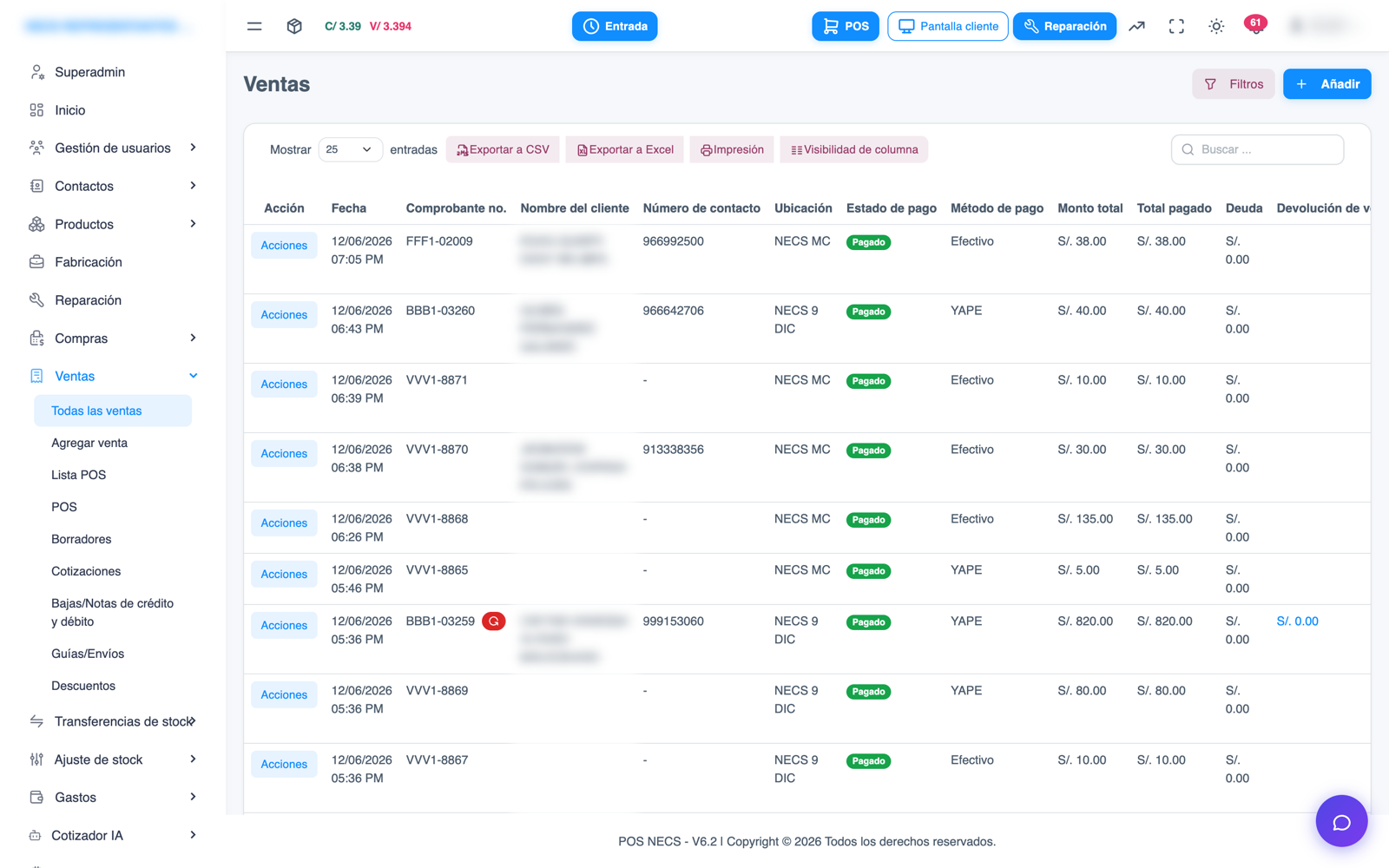Sort by the Fecha column header
The width and height of the screenshot is (1389, 868).
pyautogui.click(x=349, y=208)
